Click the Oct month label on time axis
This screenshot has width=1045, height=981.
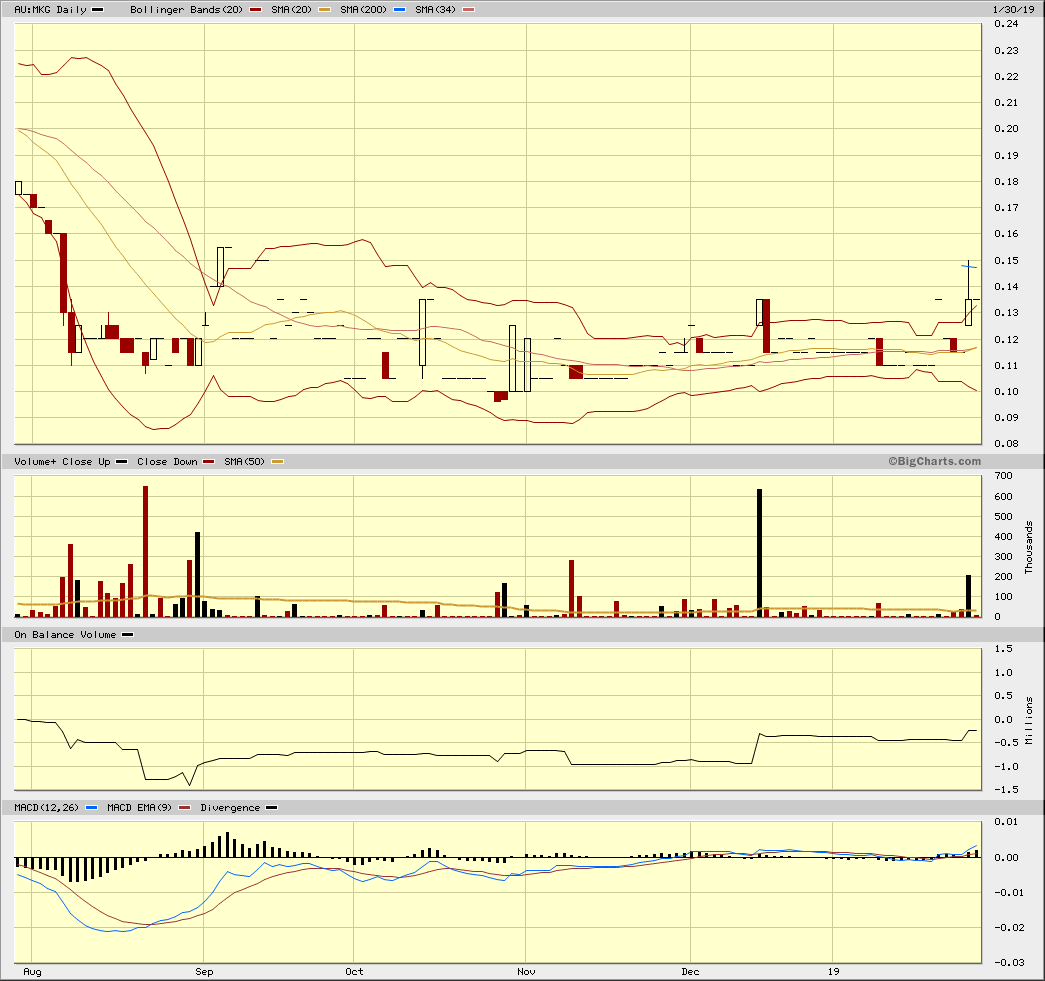click(x=354, y=972)
